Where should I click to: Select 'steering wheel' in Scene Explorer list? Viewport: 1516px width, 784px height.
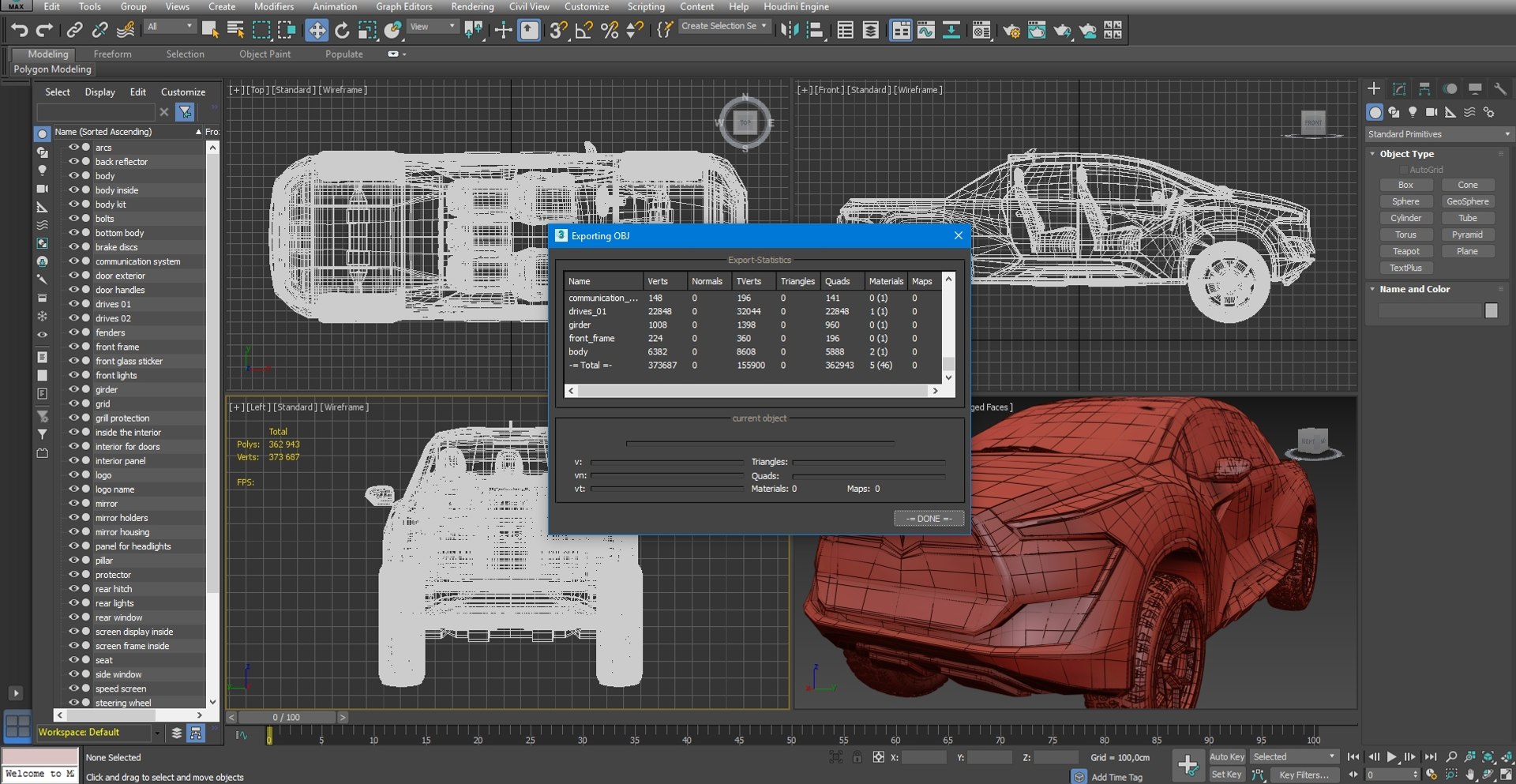click(x=123, y=703)
